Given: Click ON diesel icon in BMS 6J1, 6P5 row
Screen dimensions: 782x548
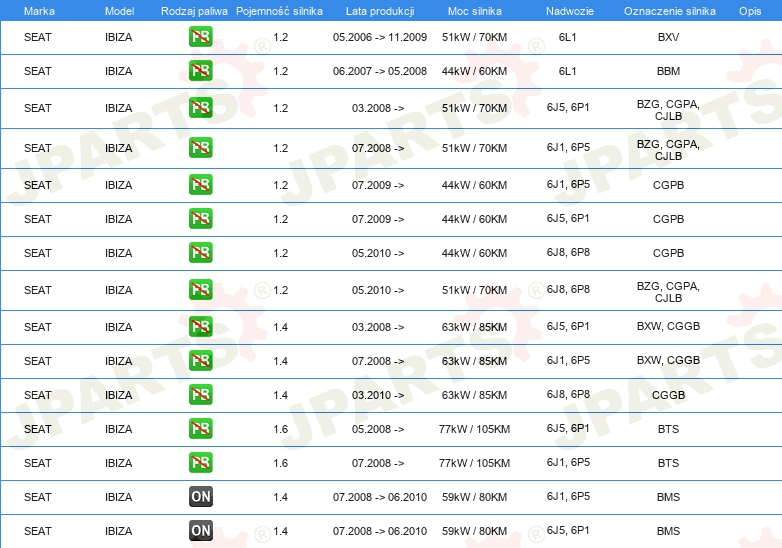Looking at the screenshot, I should pos(200,497).
